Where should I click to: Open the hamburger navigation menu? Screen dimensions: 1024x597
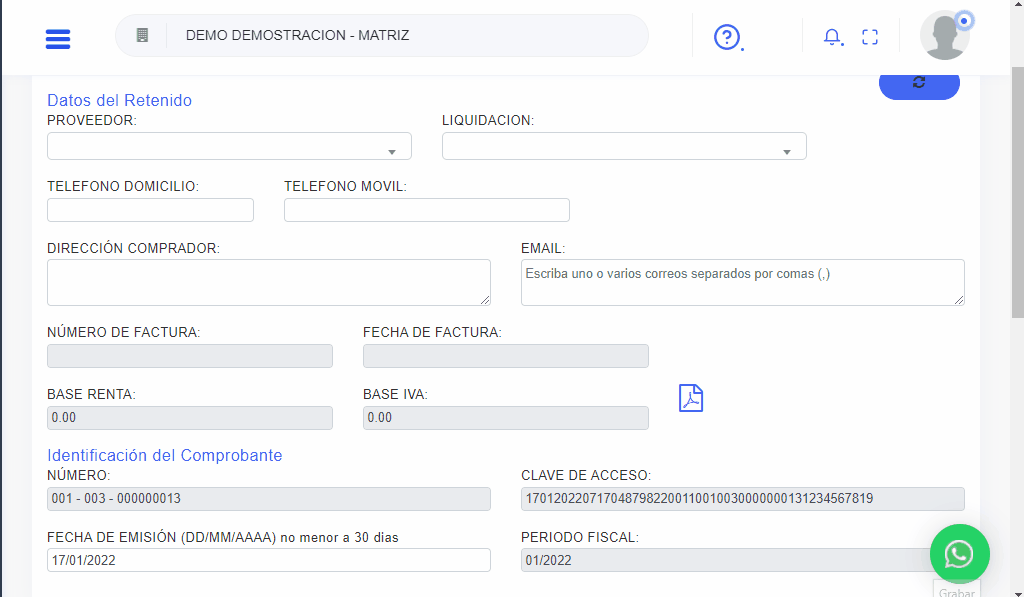pos(58,38)
